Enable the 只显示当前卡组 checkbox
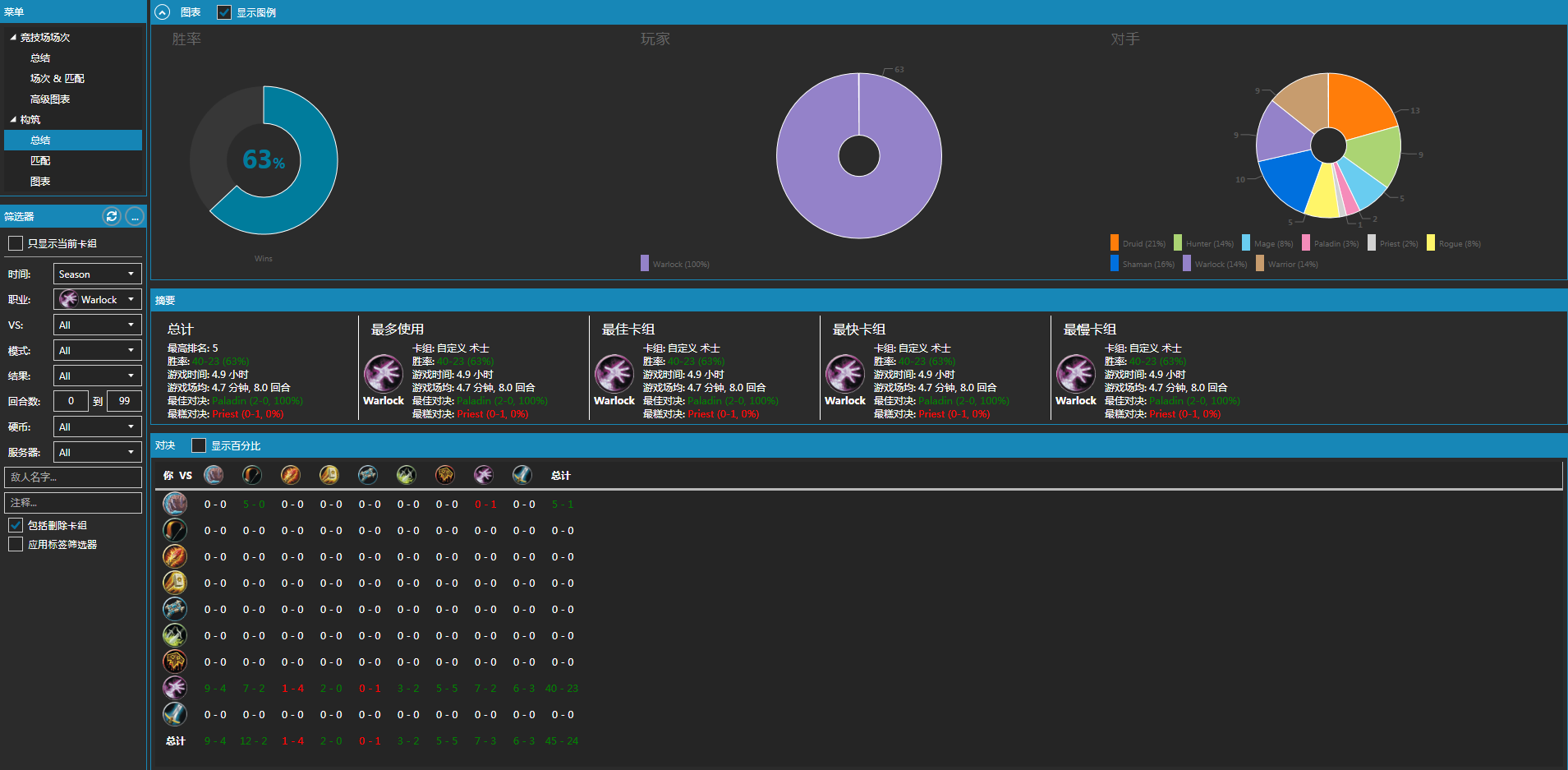The width and height of the screenshot is (1568, 770). click(16, 243)
